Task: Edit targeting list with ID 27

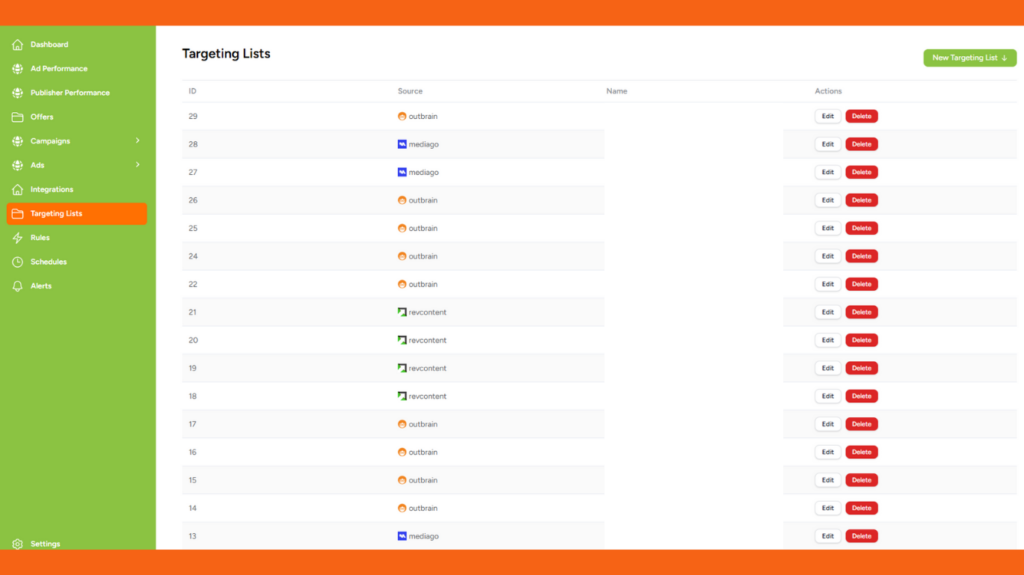Action: point(827,172)
